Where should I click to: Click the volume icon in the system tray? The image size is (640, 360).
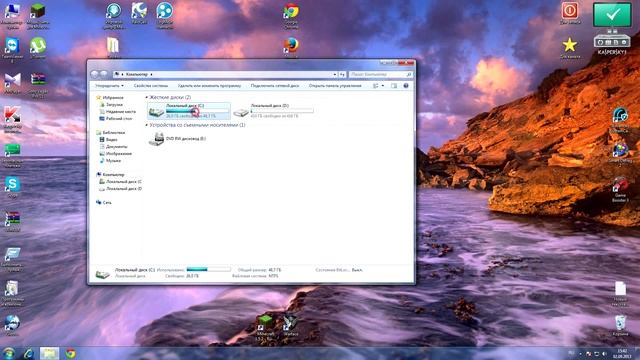tap(604, 353)
